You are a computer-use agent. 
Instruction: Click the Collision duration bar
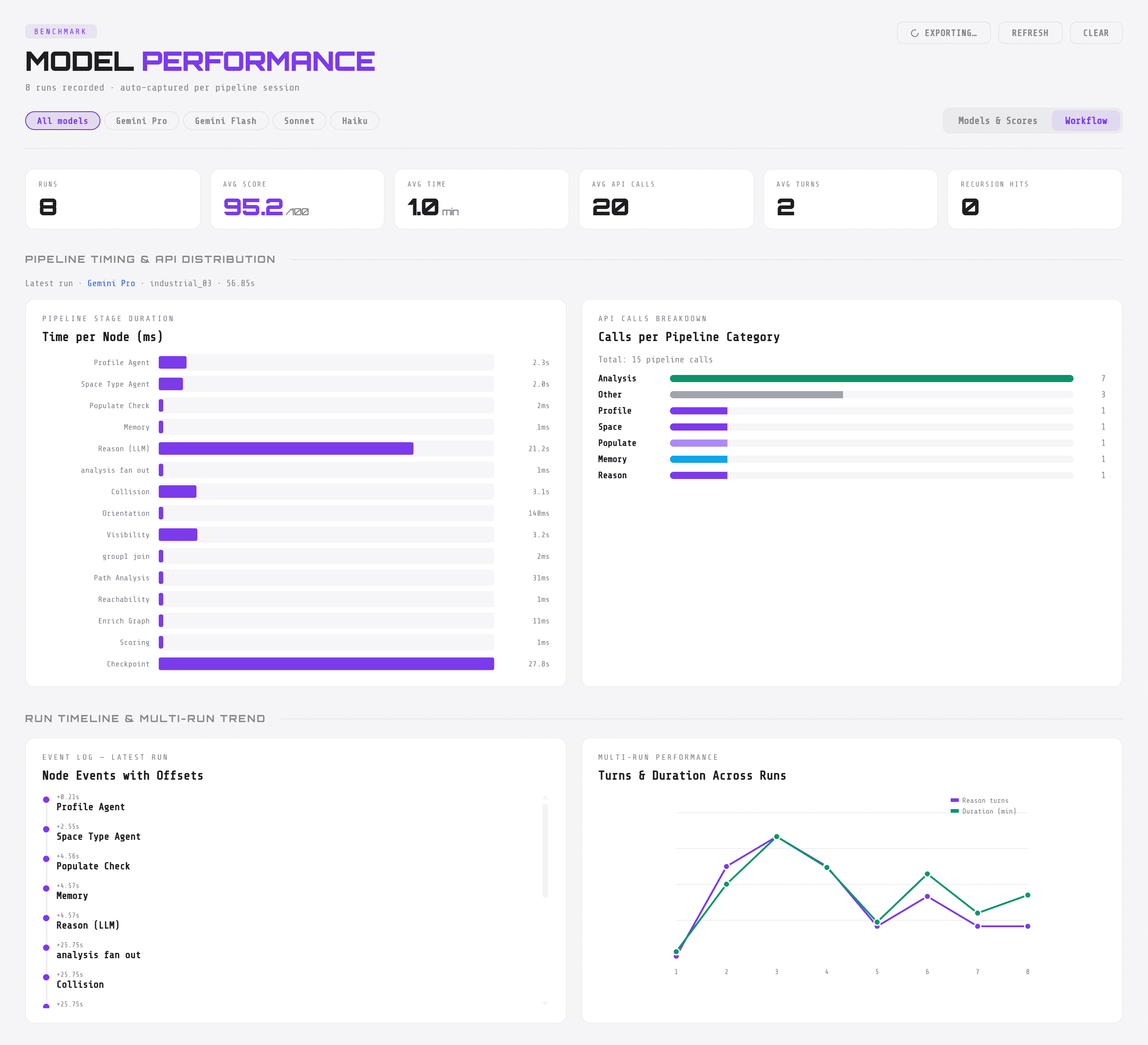pyautogui.click(x=178, y=492)
